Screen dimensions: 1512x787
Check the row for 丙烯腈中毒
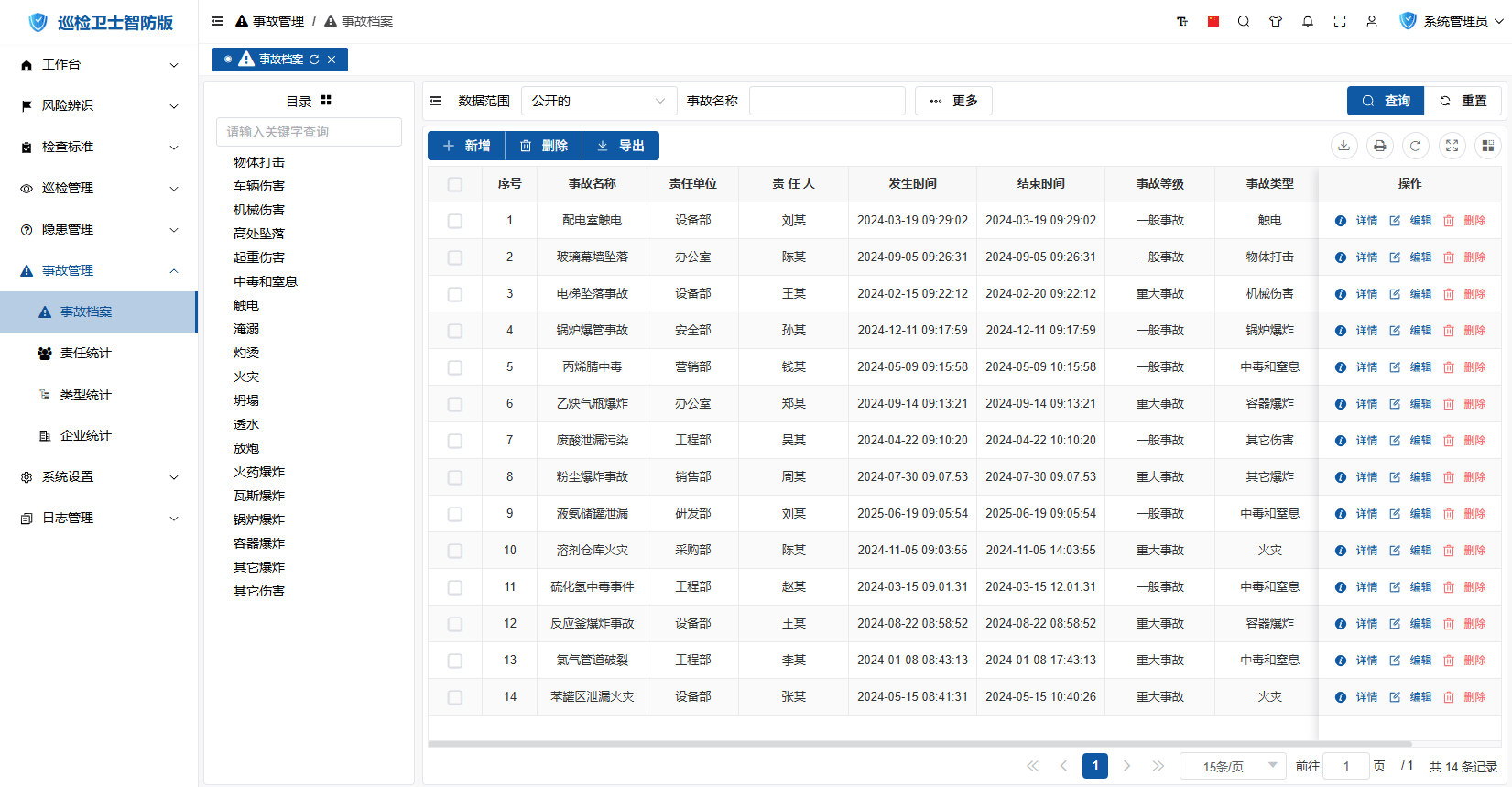tap(455, 367)
